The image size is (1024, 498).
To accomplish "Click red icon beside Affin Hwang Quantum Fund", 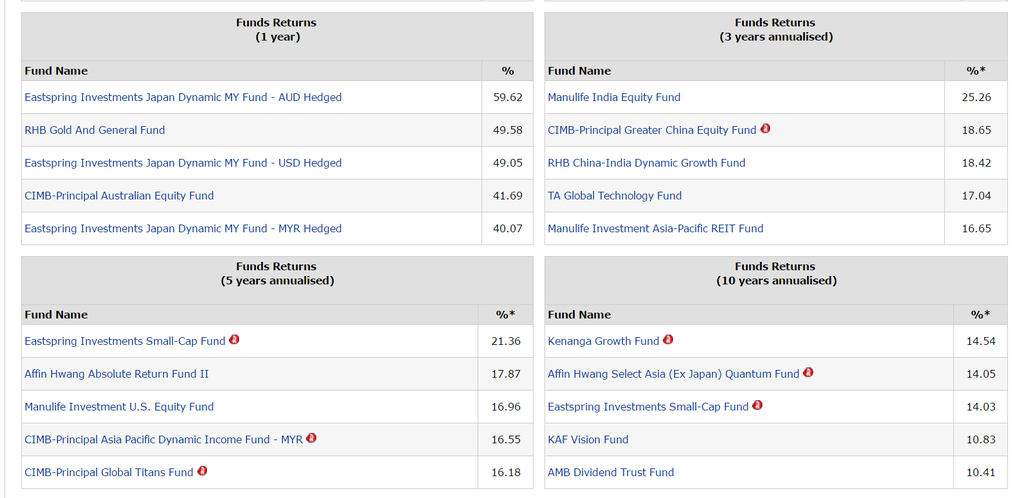I will point(808,373).
